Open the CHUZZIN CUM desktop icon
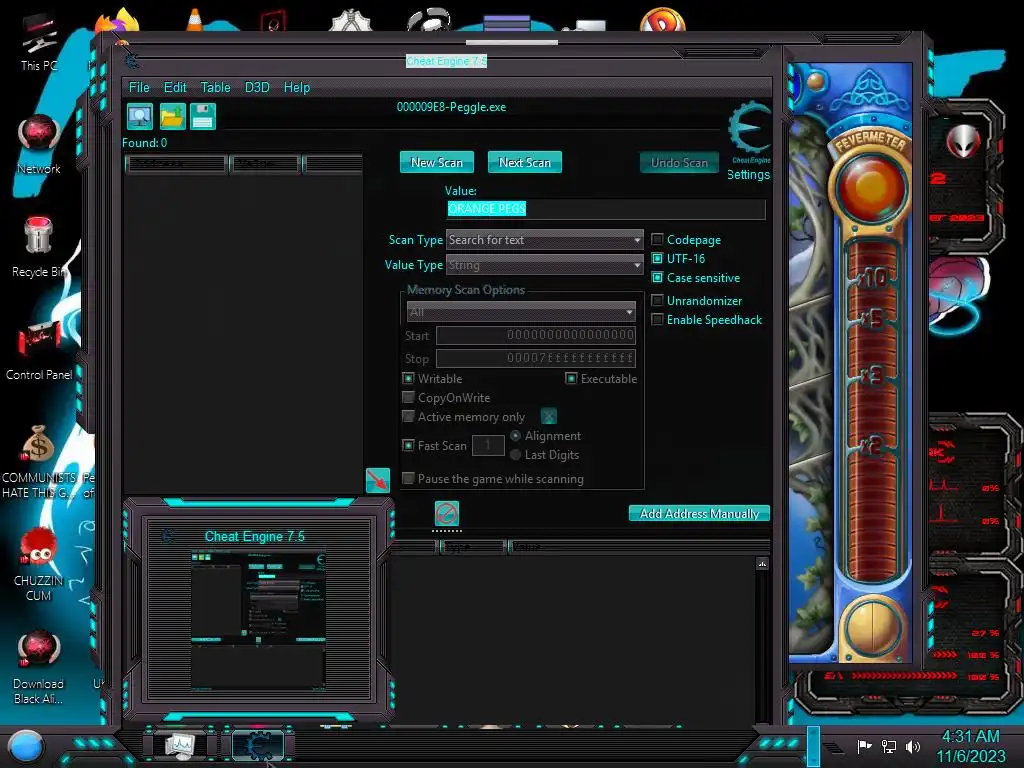Image resolution: width=1024 pixels, height=768 pixels. click(39, 564)
